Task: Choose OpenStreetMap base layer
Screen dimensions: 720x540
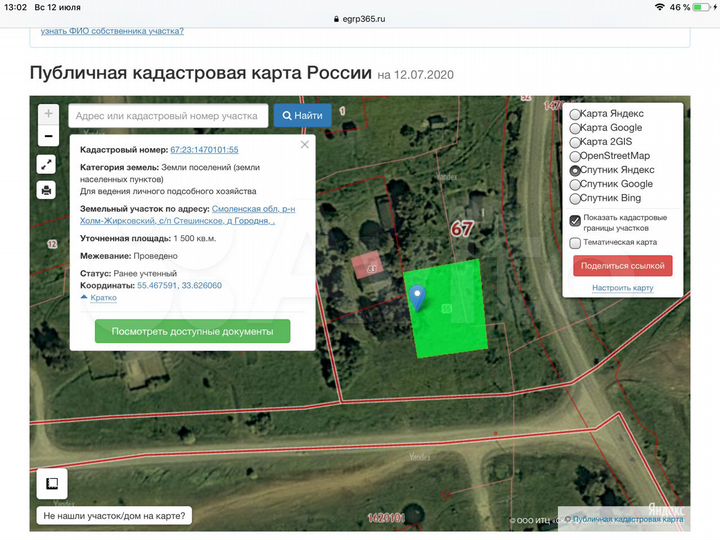Action: pos(575,156)
